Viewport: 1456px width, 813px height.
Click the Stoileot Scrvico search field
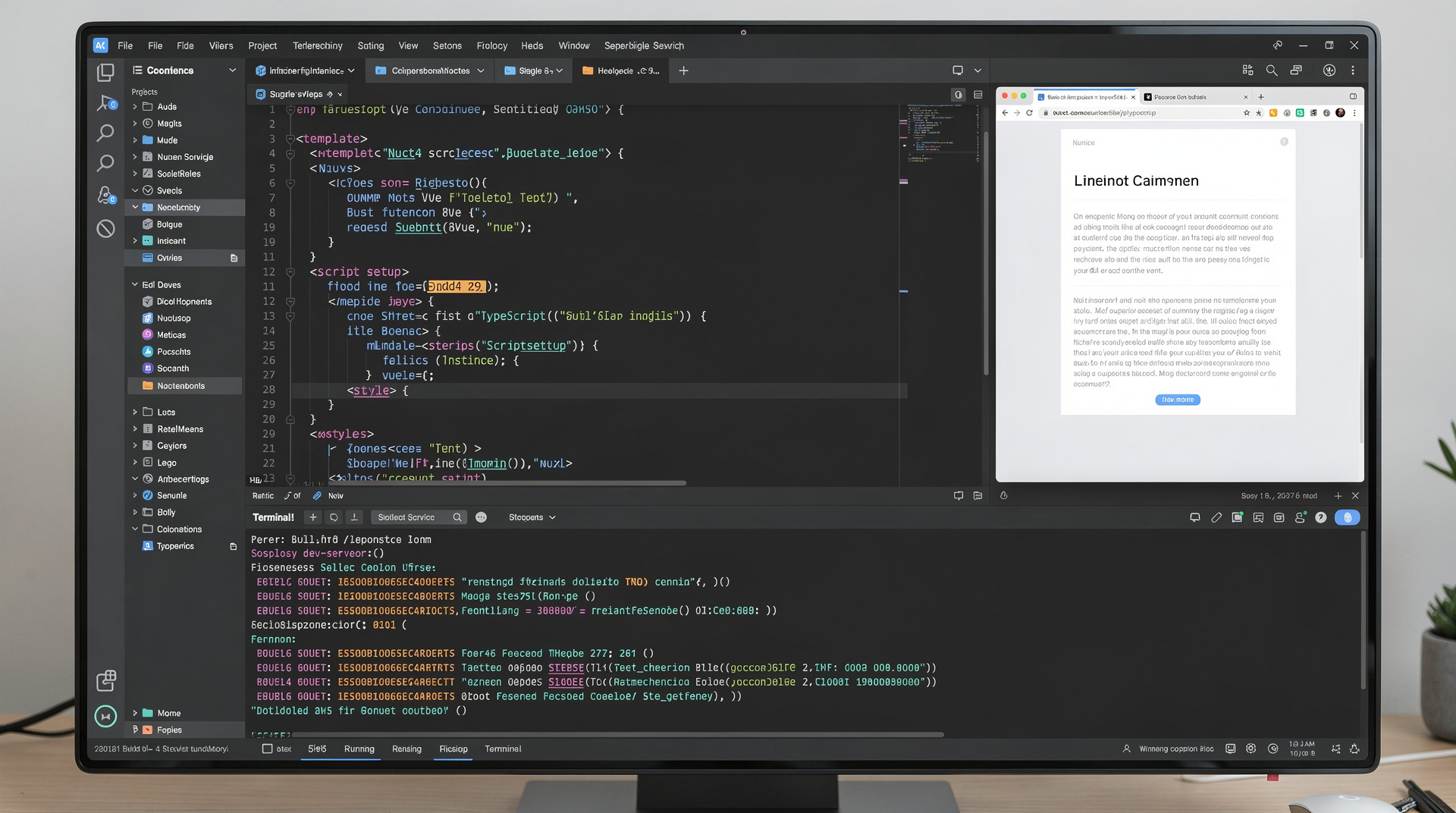pos(419,517)
